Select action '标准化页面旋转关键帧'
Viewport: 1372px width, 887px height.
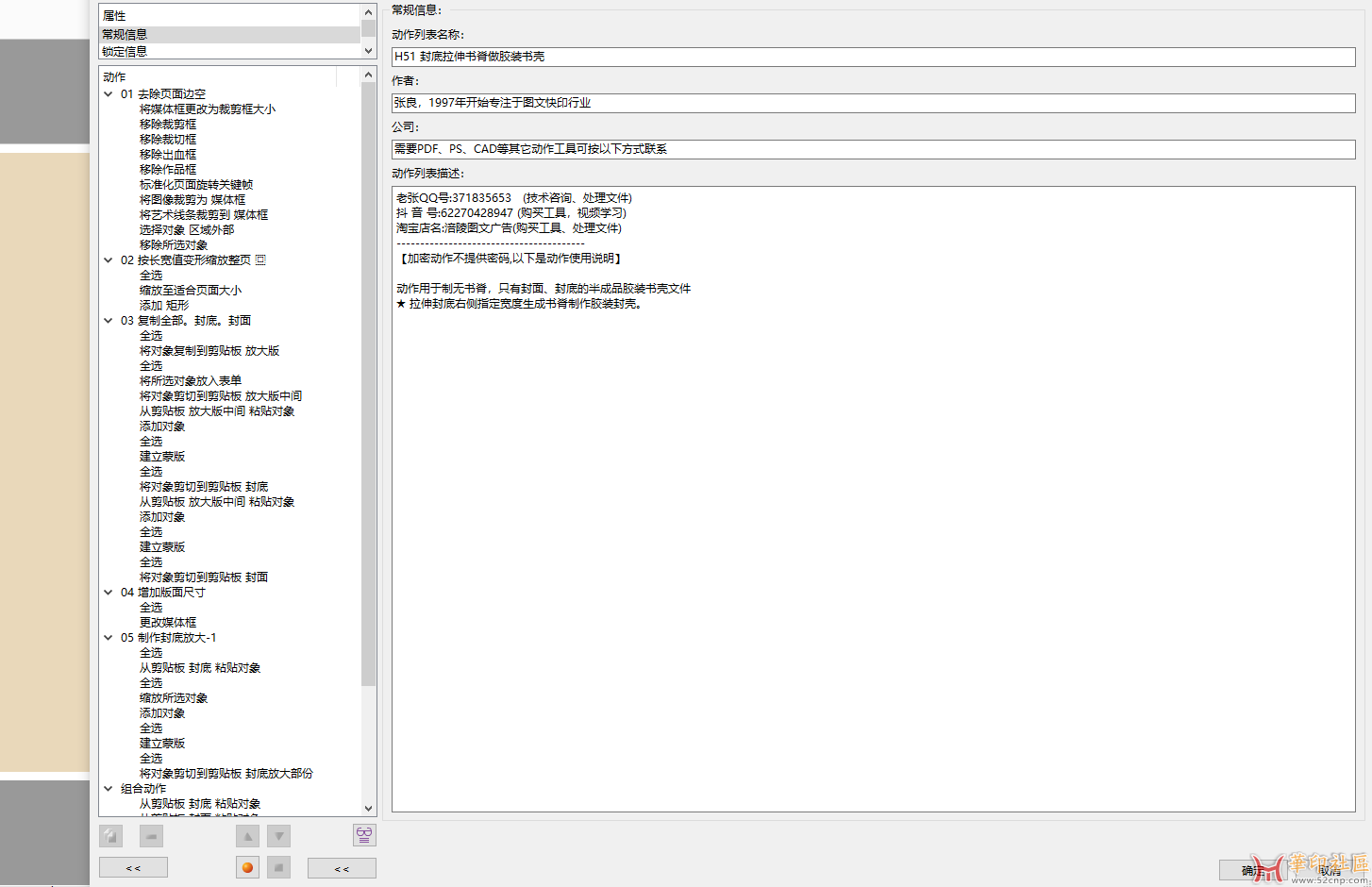coord(196,185)
